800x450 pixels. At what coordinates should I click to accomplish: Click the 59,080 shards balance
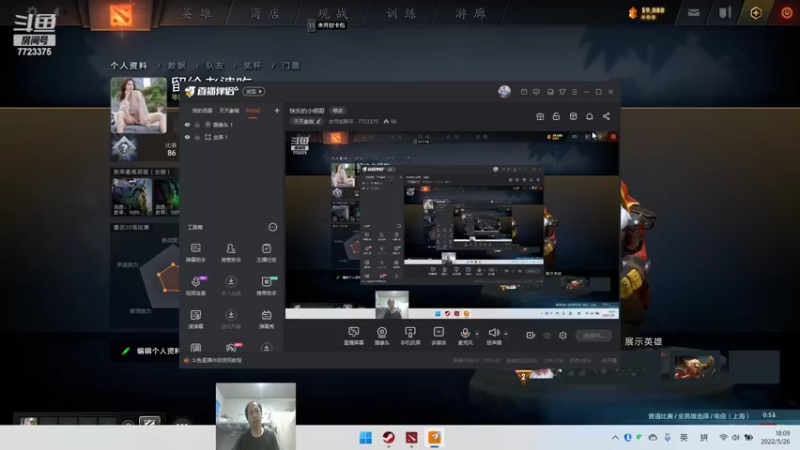tap(653, 10)
